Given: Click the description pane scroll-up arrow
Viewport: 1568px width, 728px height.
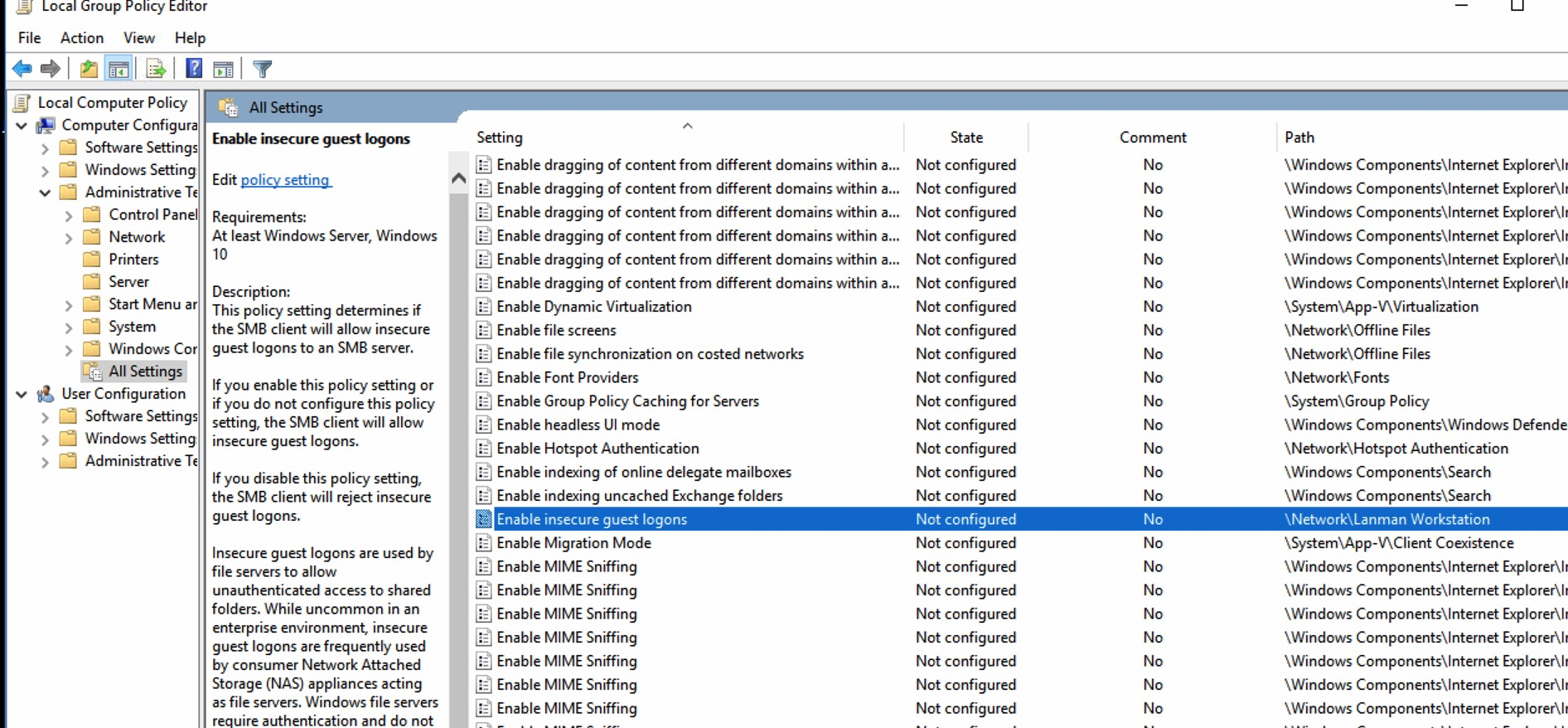Looking at the screenshot, I should pyautogui.click(x=458, y=177).
